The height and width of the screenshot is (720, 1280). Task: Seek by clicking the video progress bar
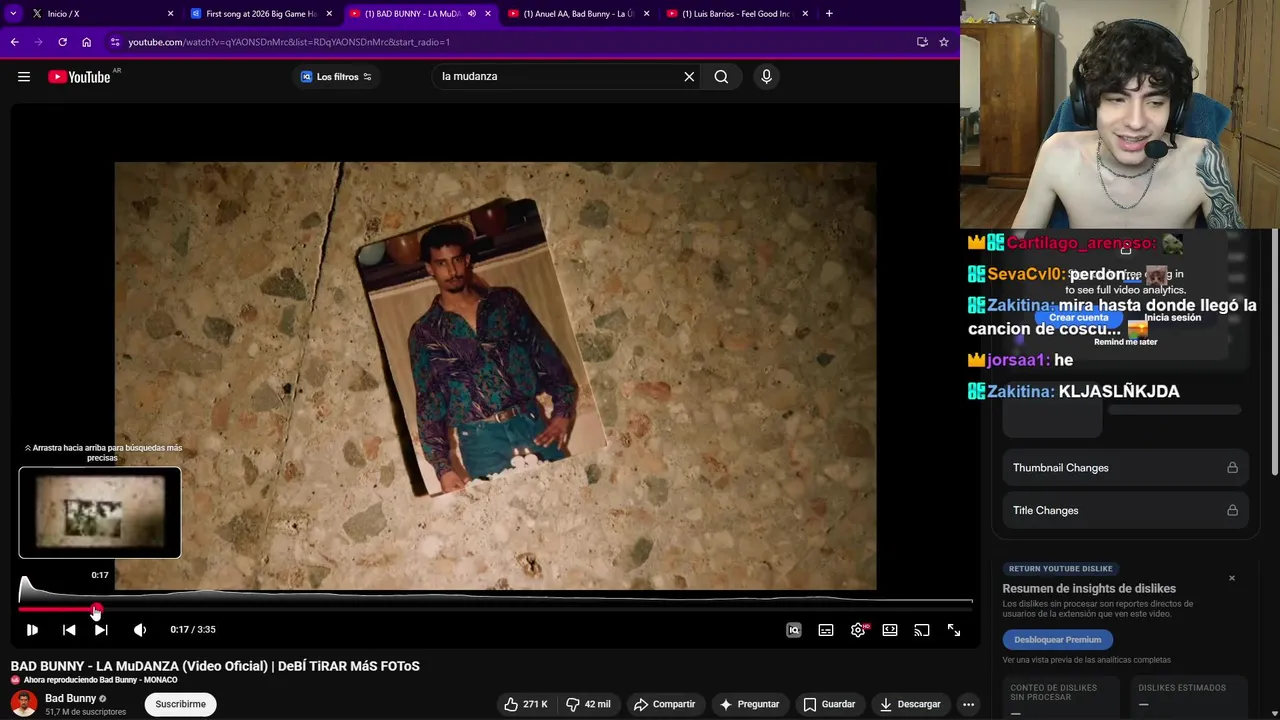point(495,608)
